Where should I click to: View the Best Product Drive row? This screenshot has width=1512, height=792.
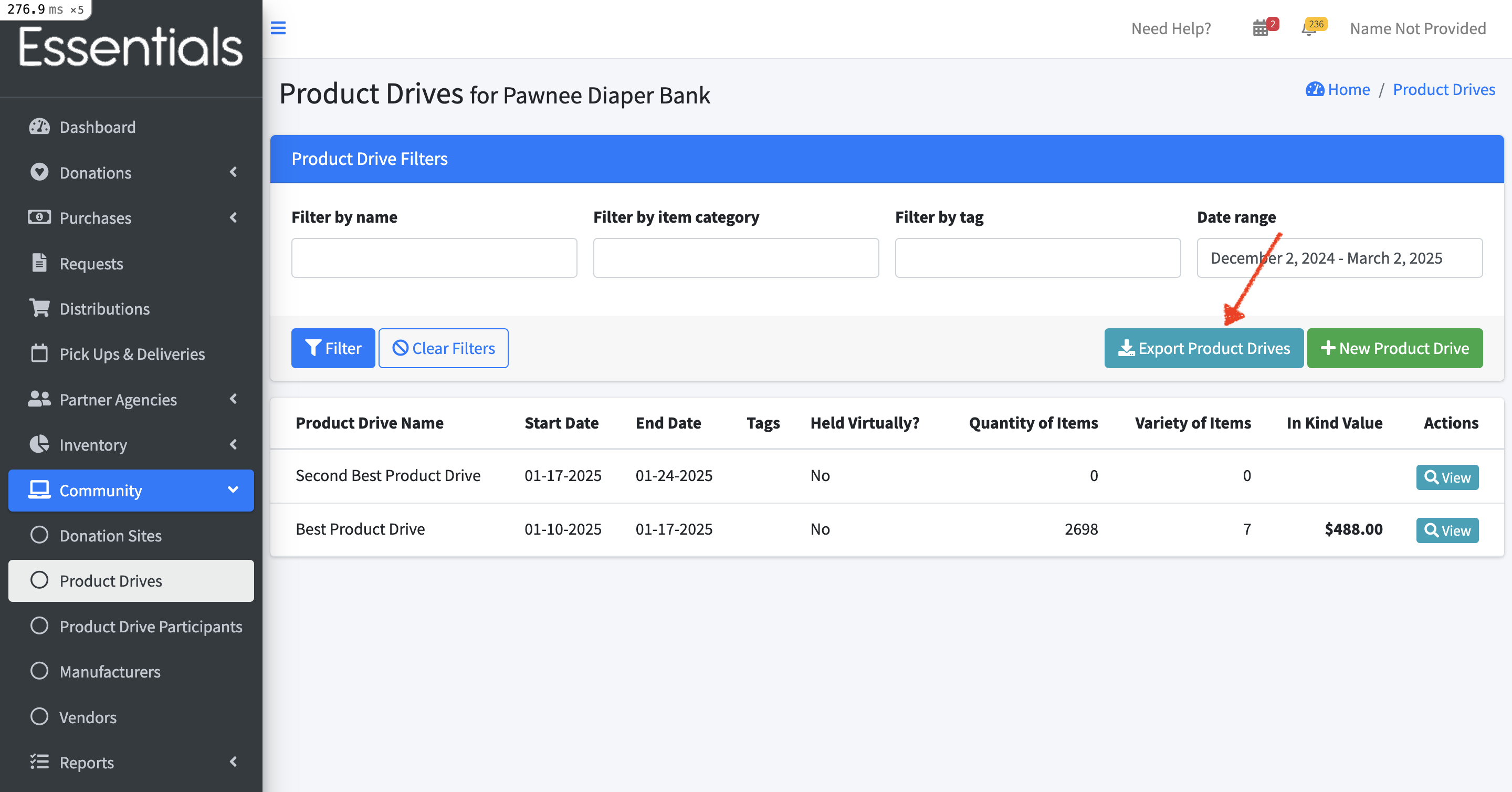click(x=1447, y=530)
